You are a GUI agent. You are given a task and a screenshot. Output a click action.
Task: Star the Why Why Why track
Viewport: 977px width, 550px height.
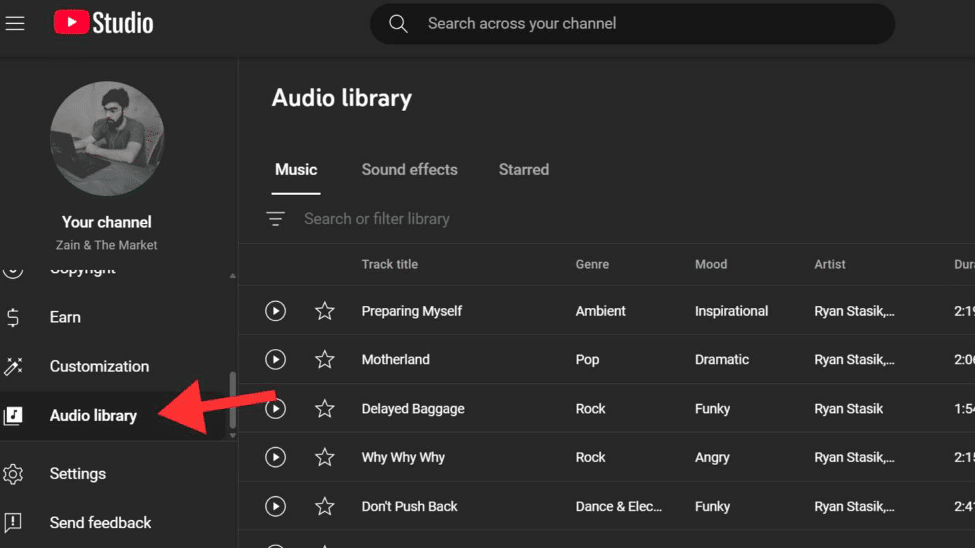pos(325,457)
